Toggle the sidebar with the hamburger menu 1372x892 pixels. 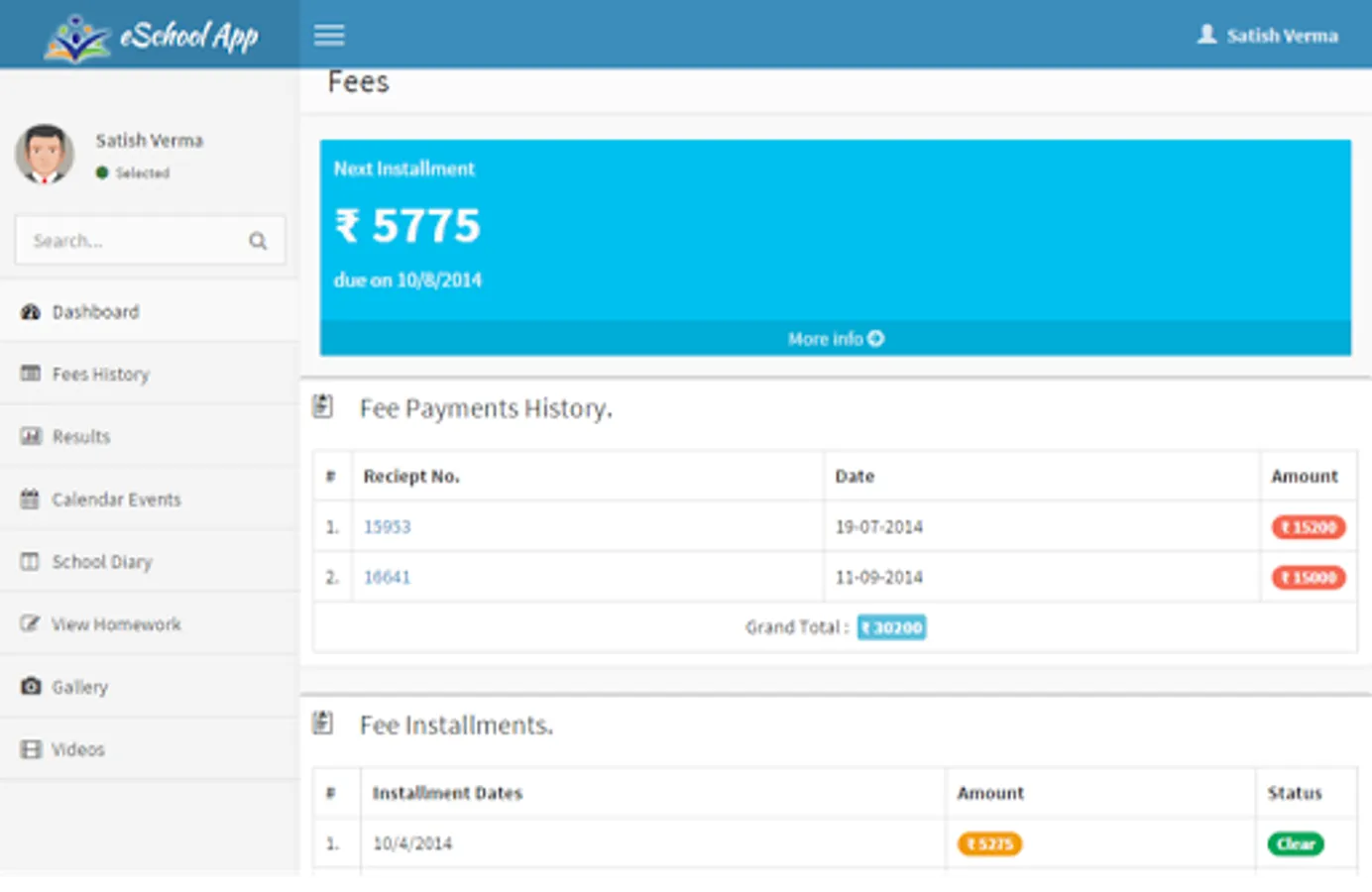click(x=328, y=35)
